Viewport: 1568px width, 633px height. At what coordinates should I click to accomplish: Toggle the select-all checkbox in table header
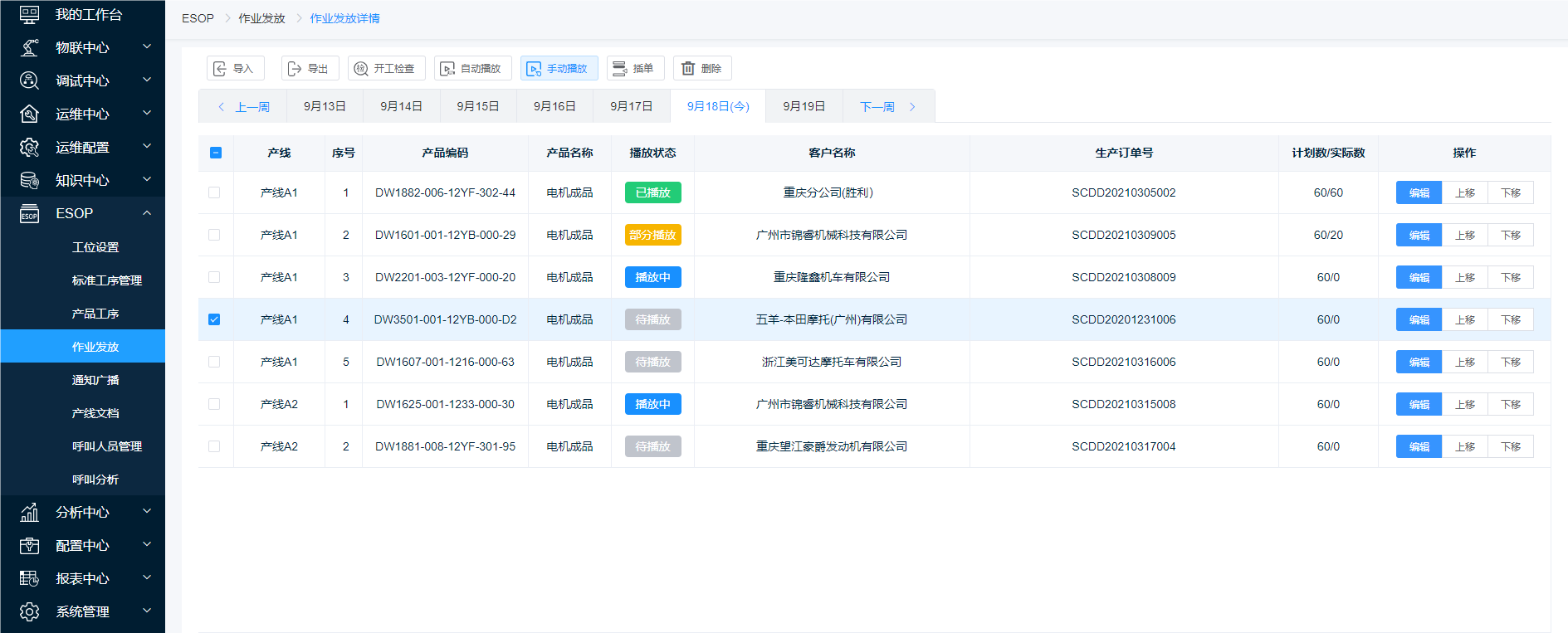click(x=216, y=153)
